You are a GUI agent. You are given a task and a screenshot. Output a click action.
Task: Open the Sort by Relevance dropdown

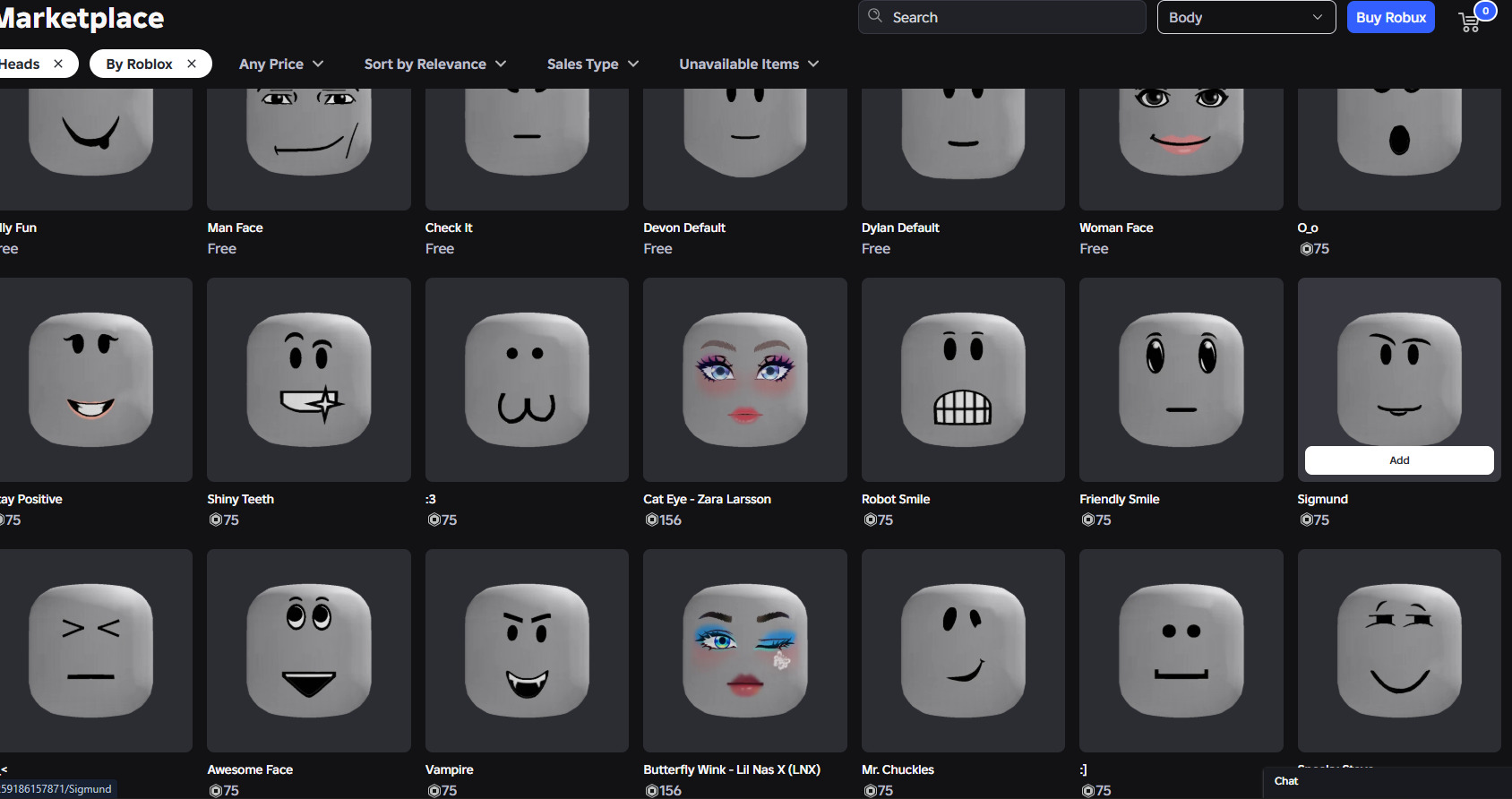click(435, 64)
